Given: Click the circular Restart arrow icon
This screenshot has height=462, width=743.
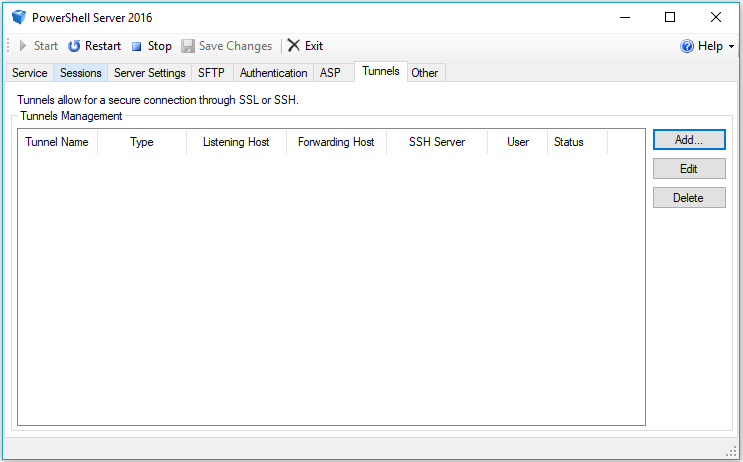Looking at the screenshot, I should [x=74, y=46].
